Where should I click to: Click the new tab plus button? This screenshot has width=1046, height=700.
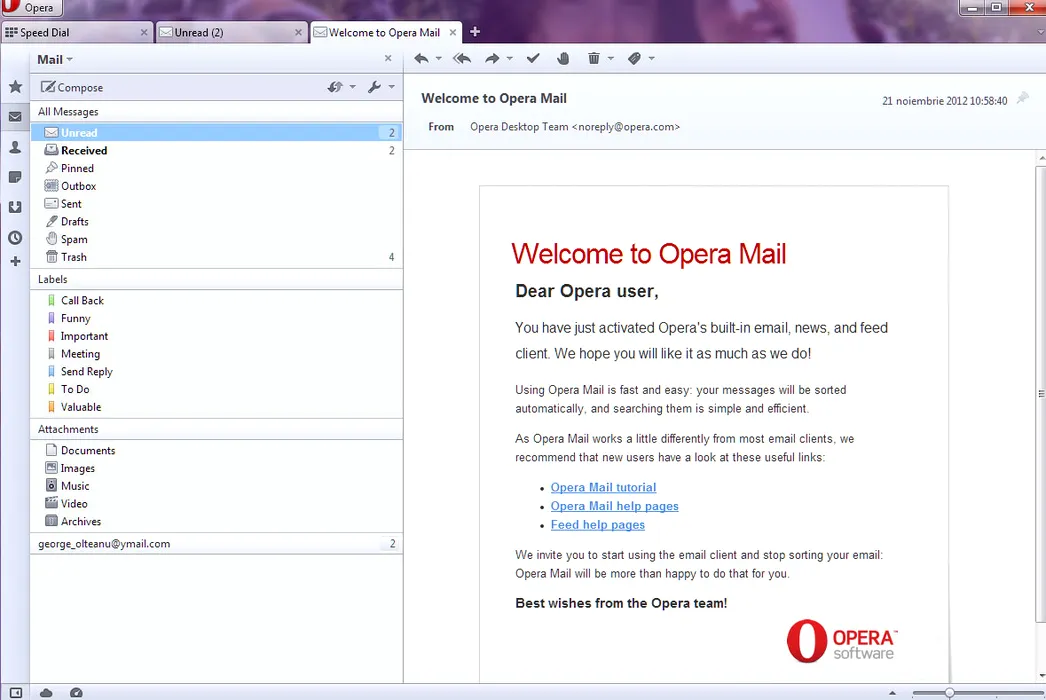tap(475, 31)
